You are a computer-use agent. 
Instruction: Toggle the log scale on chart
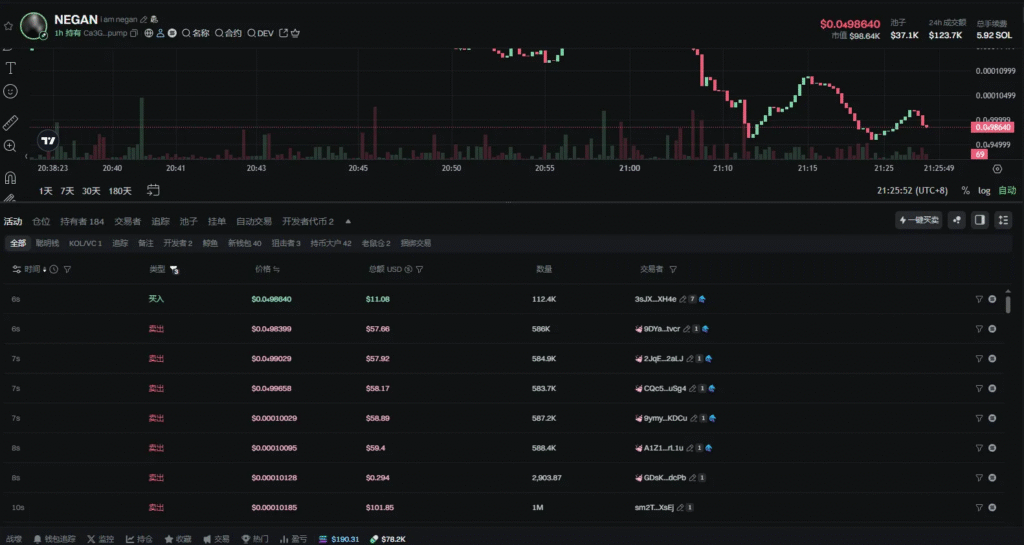[x=984, y=190]
